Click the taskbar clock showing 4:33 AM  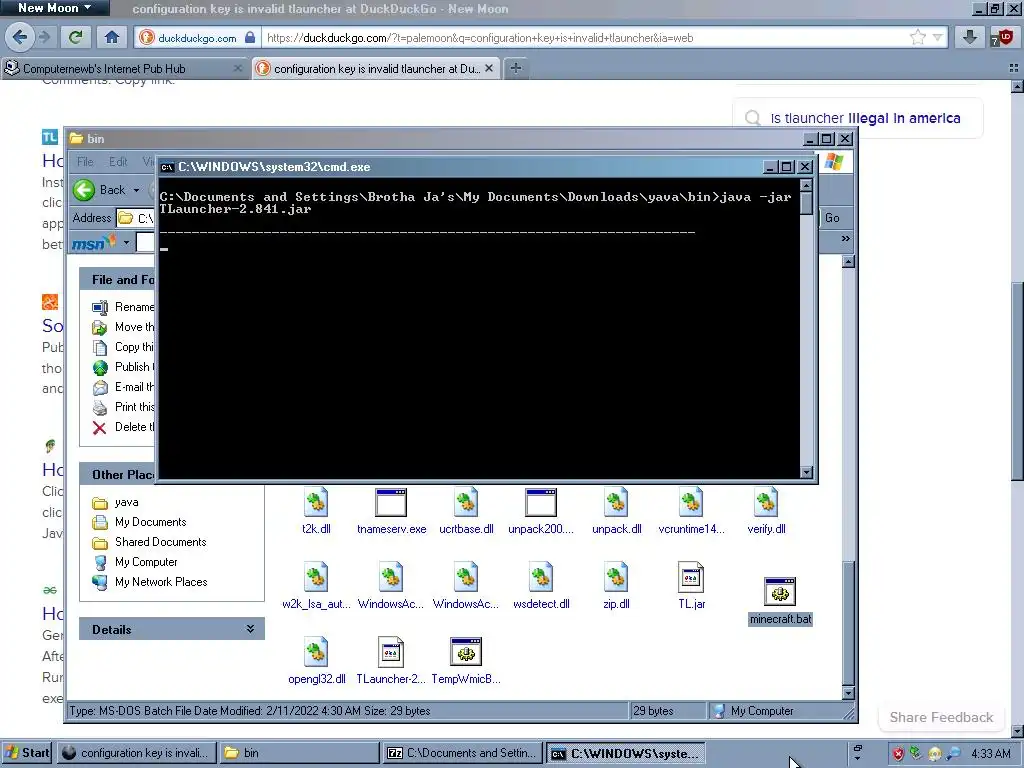[x=991, y=754]
